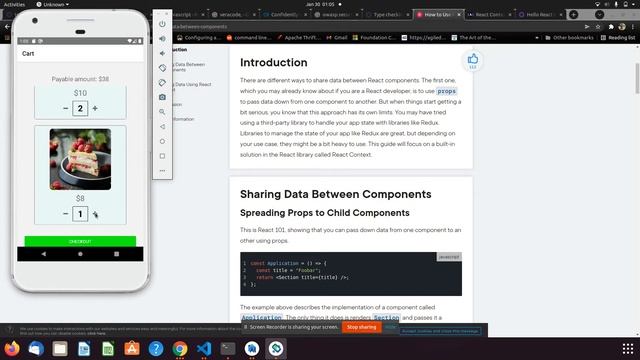Accept cookies and close this message
The image size is (640, 360).
440,331
